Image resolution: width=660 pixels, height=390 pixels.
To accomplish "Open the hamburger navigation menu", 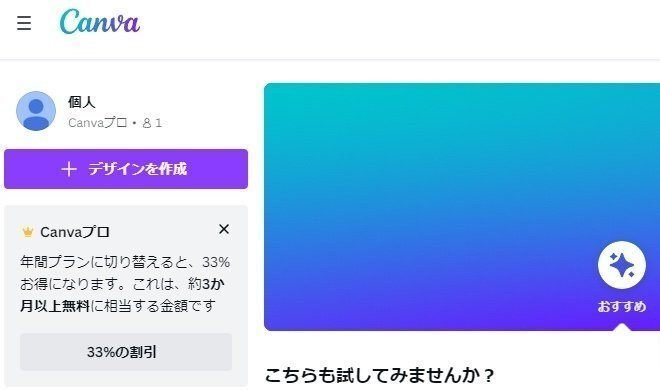I will (24, 23).
